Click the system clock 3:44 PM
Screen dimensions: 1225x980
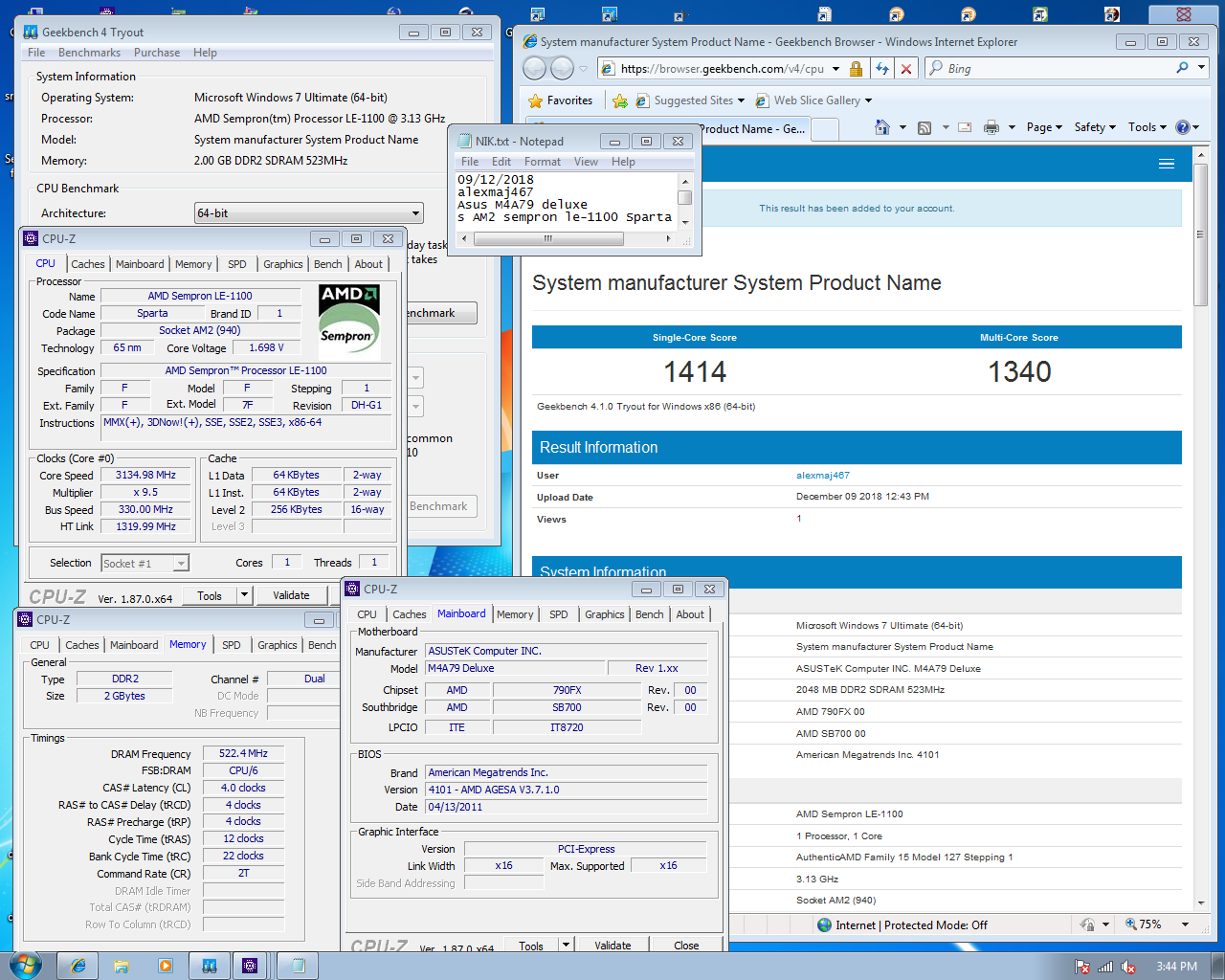(x=1176, y=967)
